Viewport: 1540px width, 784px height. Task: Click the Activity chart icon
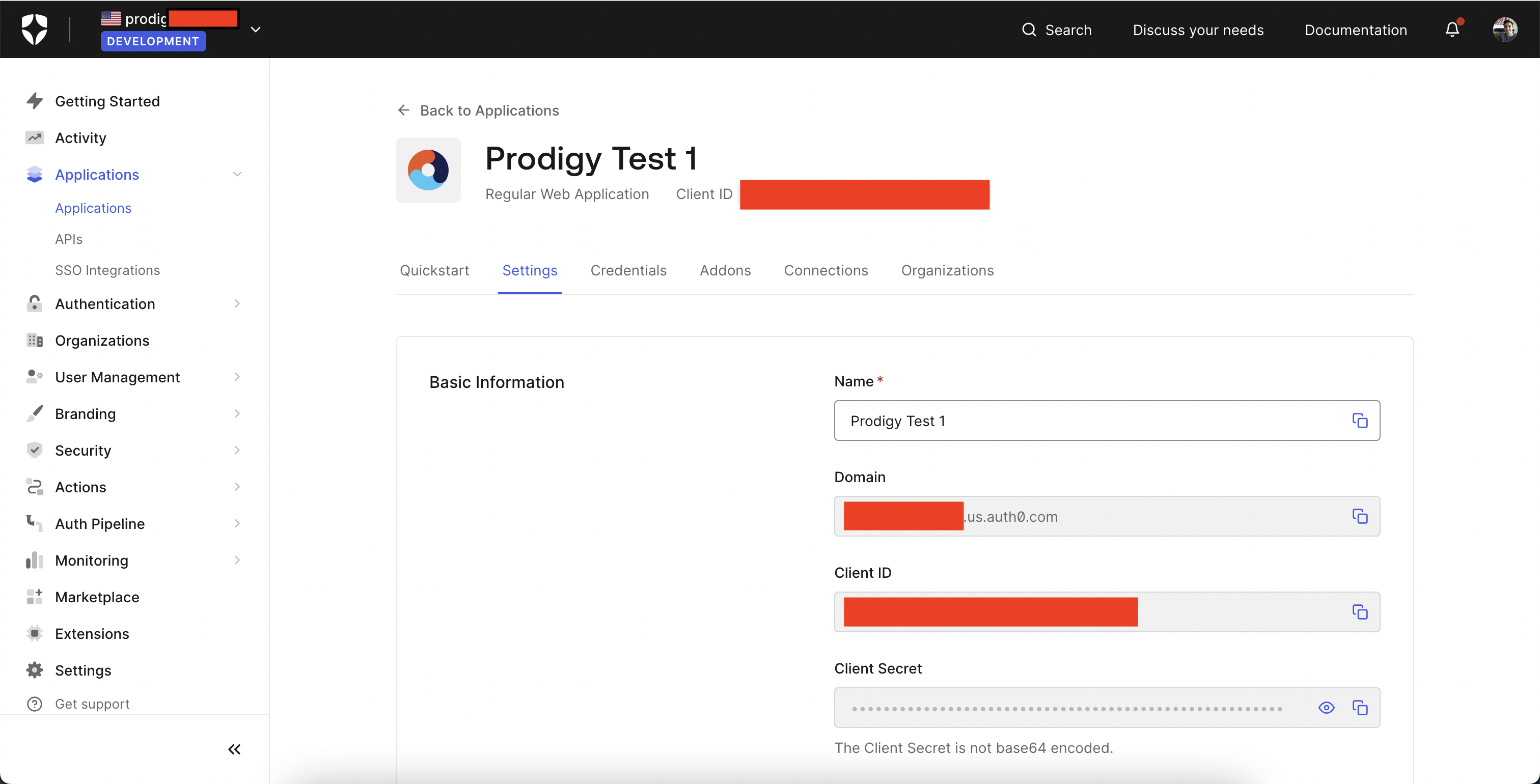(x=35, y=137)
